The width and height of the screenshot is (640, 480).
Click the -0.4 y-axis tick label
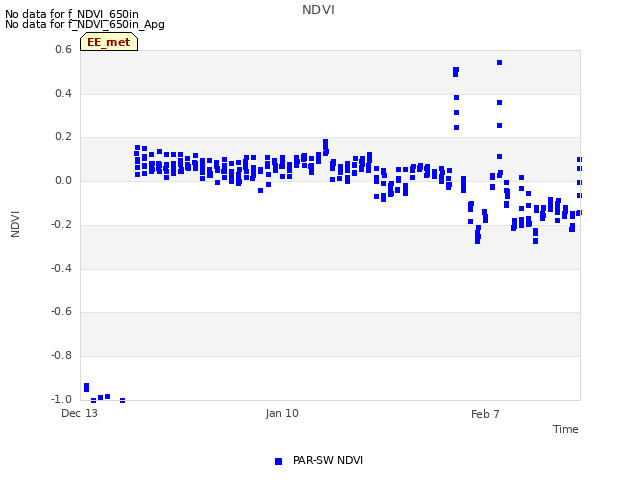coord(61,268)
